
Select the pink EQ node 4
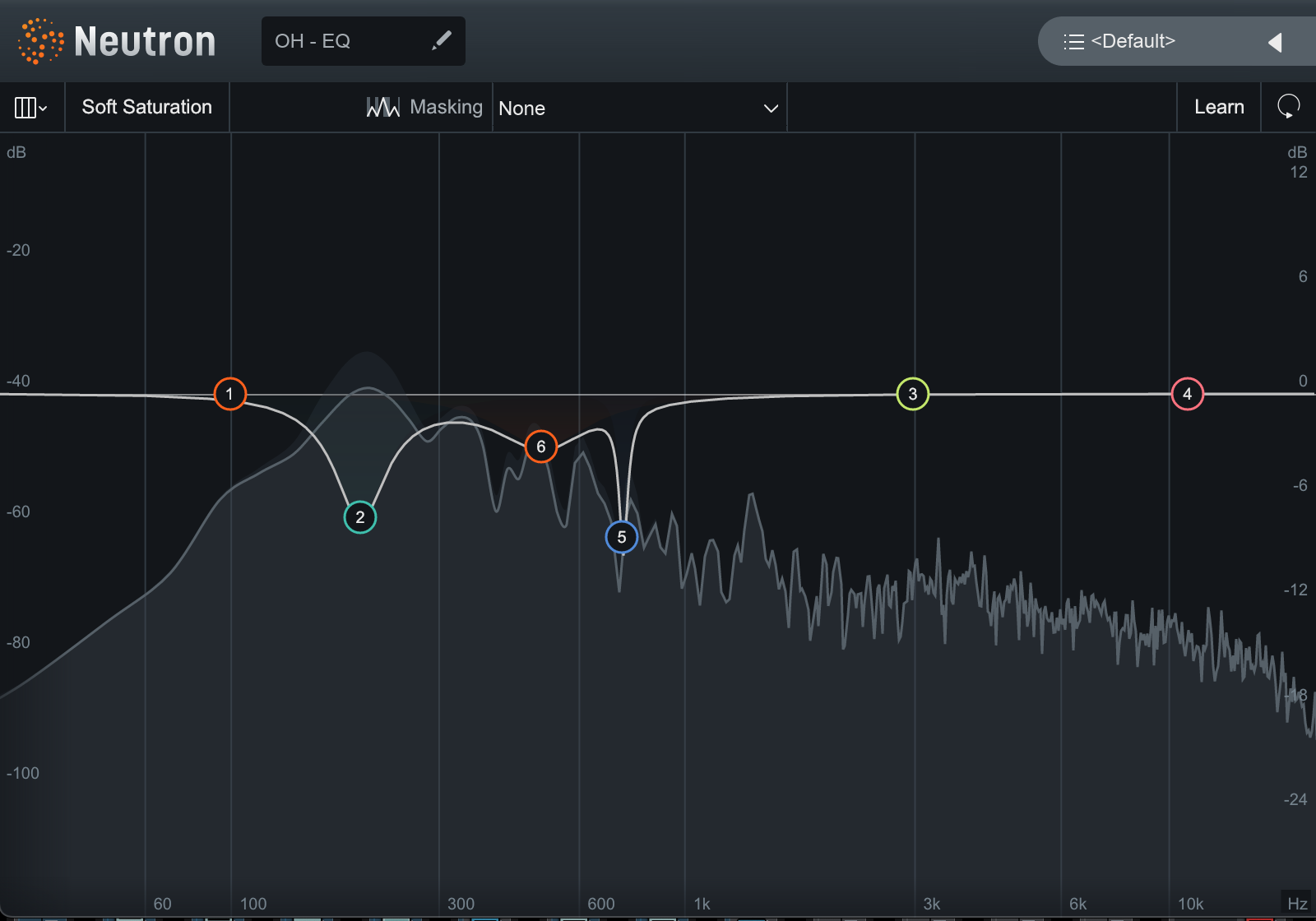(1187, 394)
